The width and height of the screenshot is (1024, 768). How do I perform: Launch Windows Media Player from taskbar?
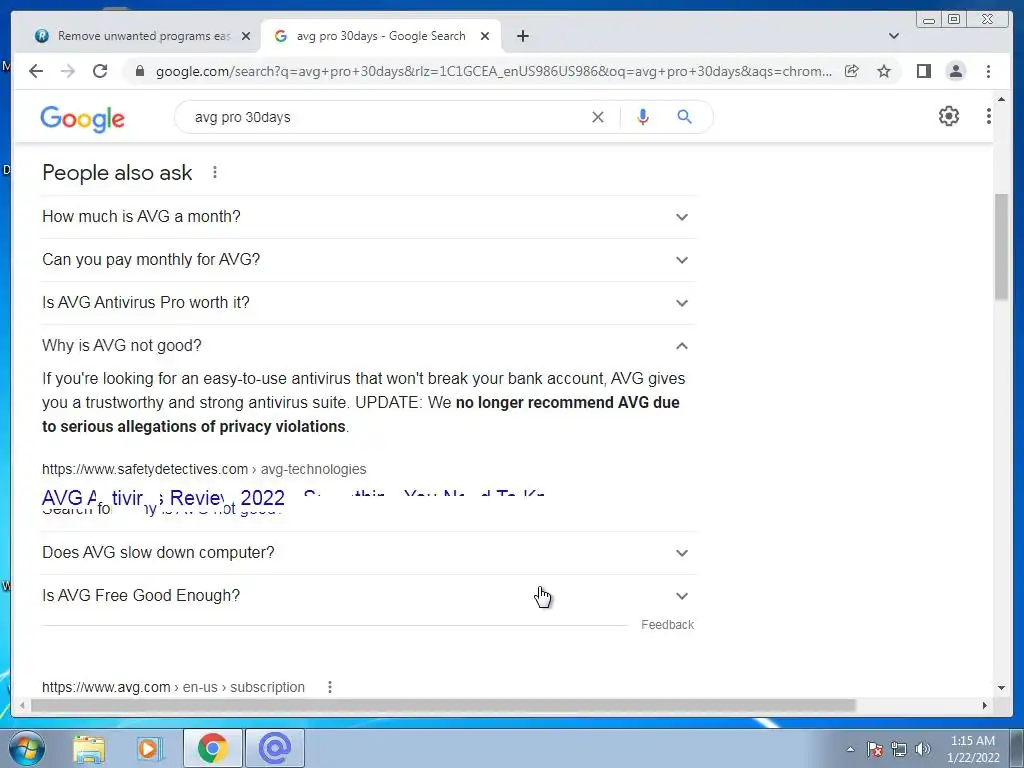point(149,748)
